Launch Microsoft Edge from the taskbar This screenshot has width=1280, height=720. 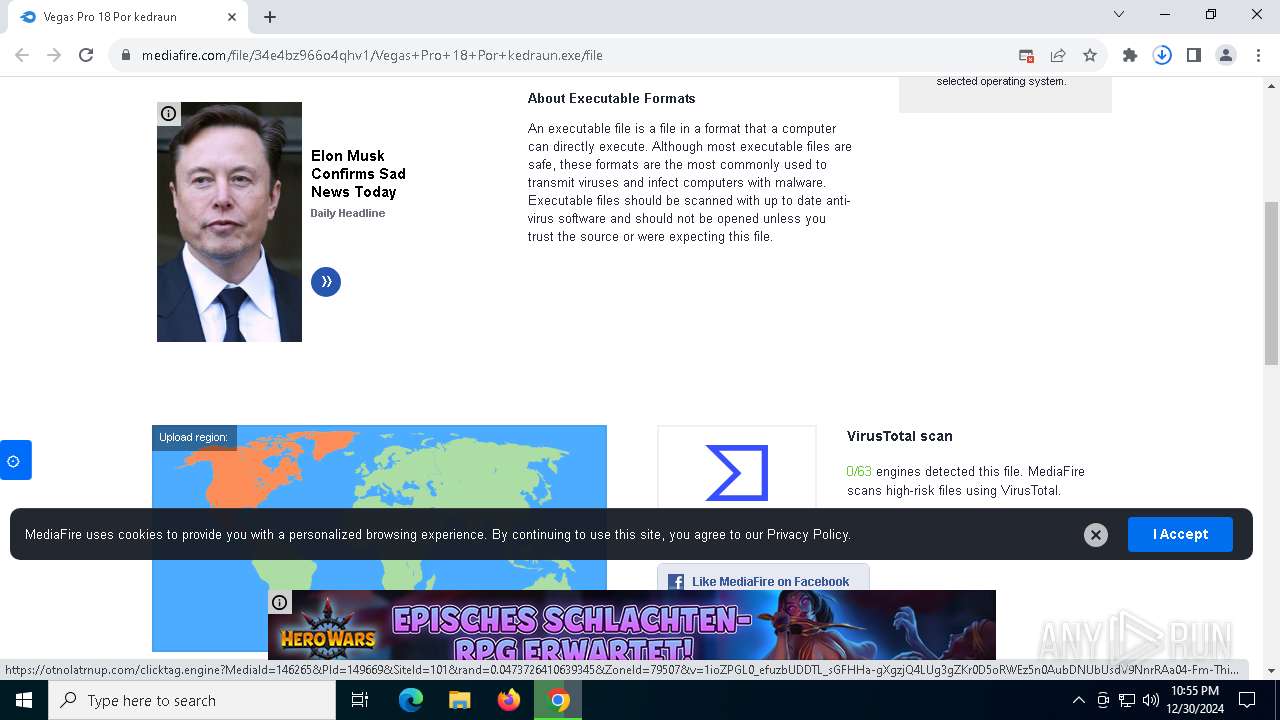point(411,700)
